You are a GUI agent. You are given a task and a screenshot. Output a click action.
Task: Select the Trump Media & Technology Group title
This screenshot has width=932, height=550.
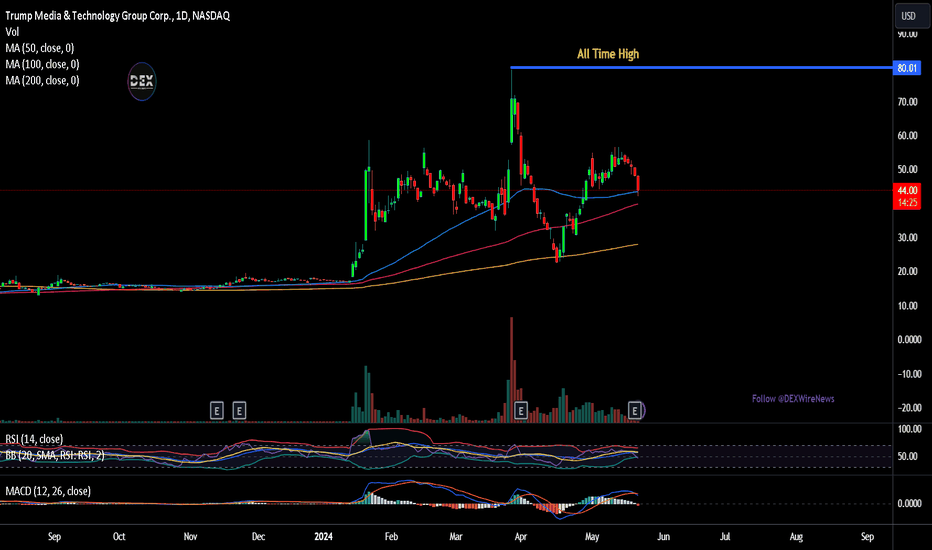click(118, 15)
